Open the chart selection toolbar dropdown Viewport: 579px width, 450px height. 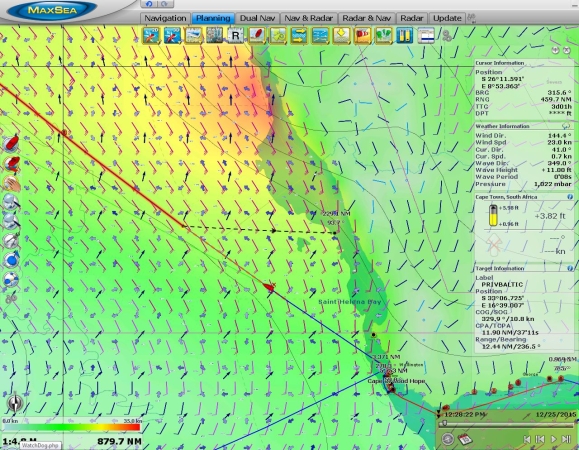pos(193,36)
